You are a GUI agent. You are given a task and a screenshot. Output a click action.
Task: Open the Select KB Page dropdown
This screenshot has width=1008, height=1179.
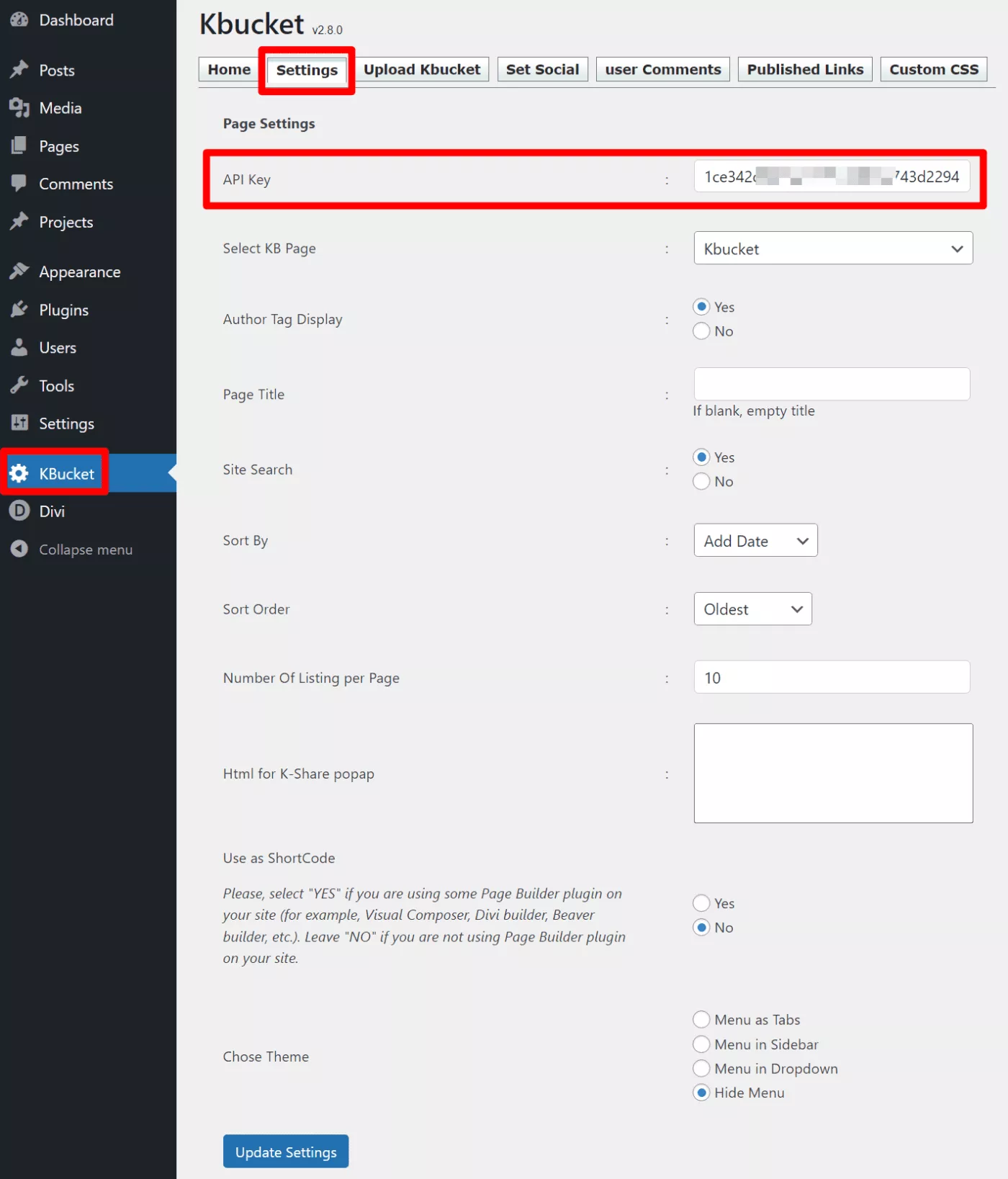coord(833,248)
